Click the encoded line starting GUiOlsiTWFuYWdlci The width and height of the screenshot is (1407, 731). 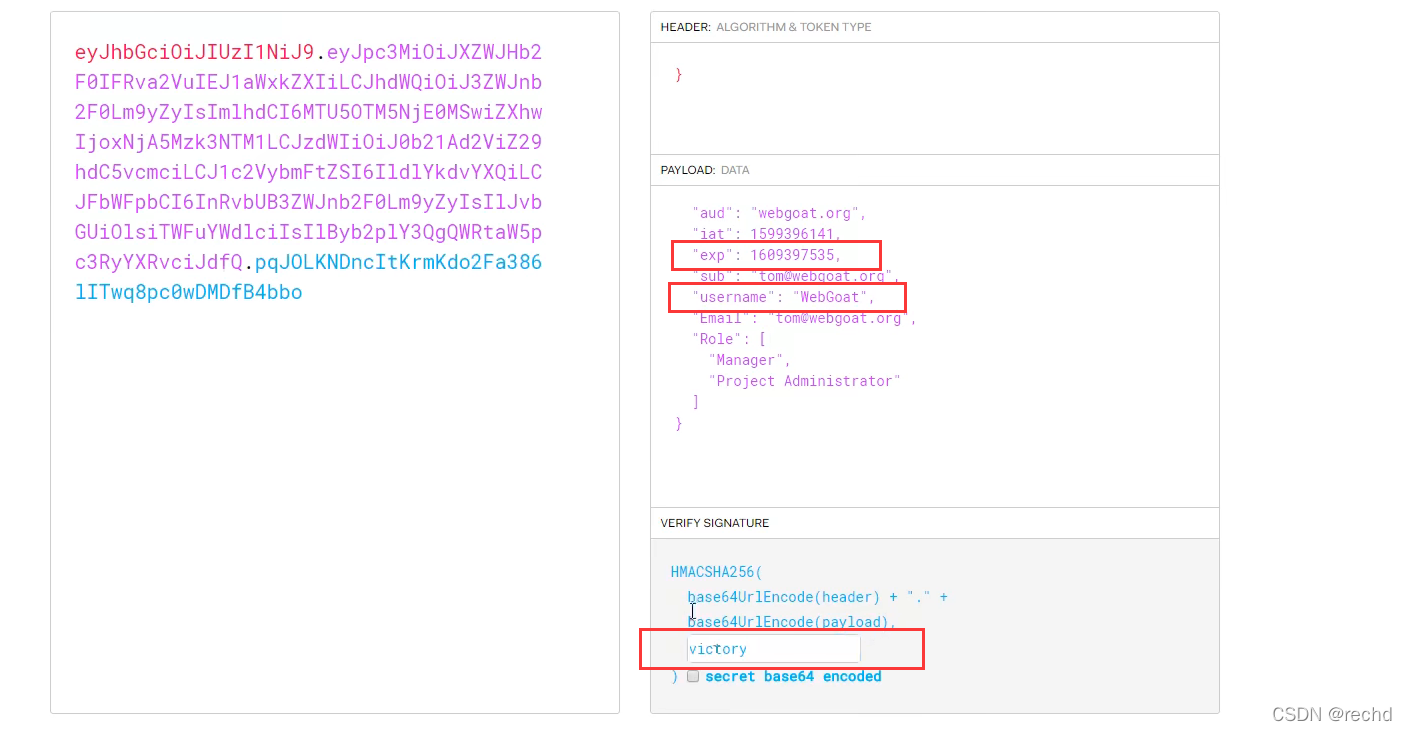pyautogui.click(x=308, y=232)
